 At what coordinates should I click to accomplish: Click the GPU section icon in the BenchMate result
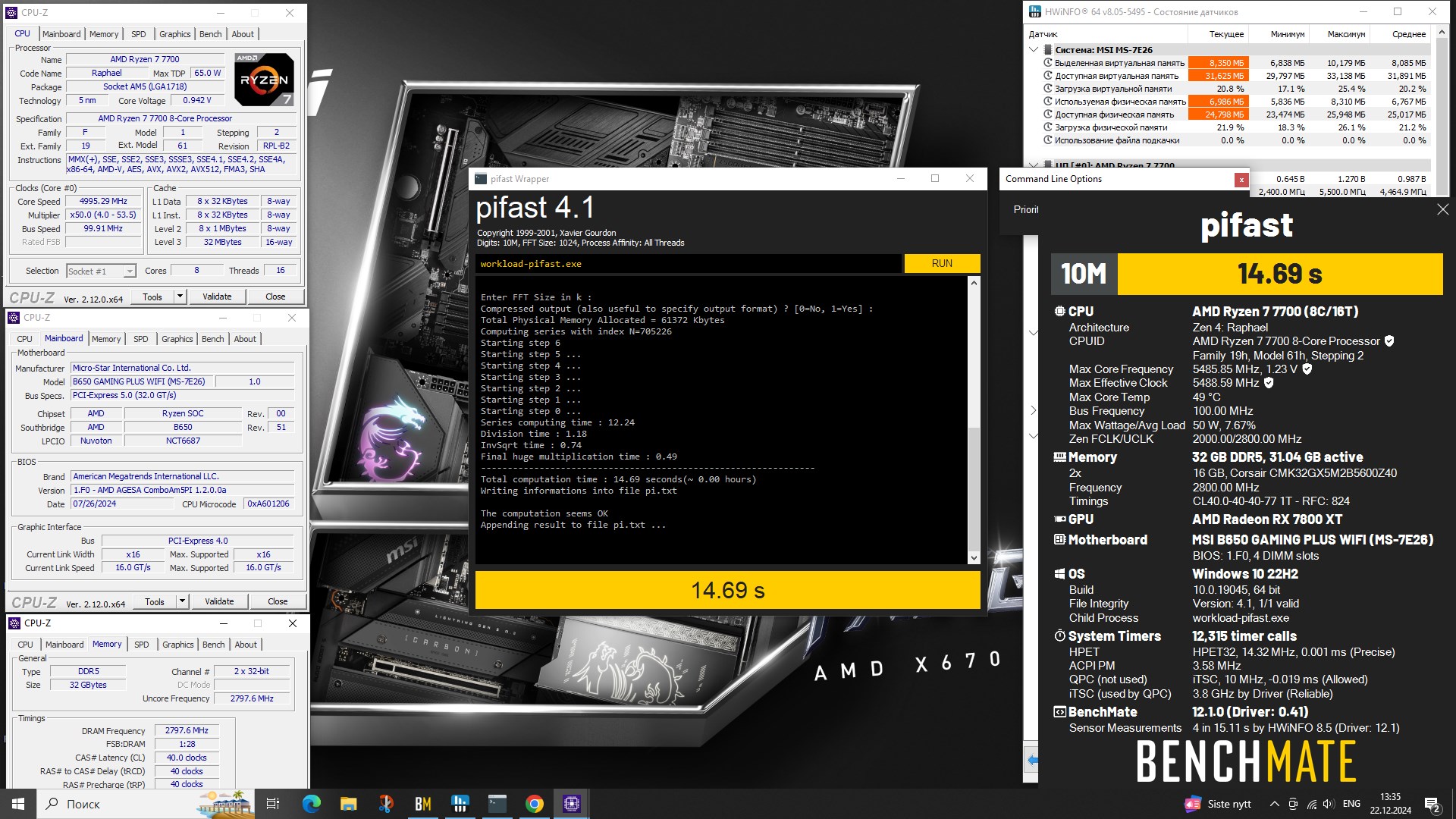pos(1059,519)
